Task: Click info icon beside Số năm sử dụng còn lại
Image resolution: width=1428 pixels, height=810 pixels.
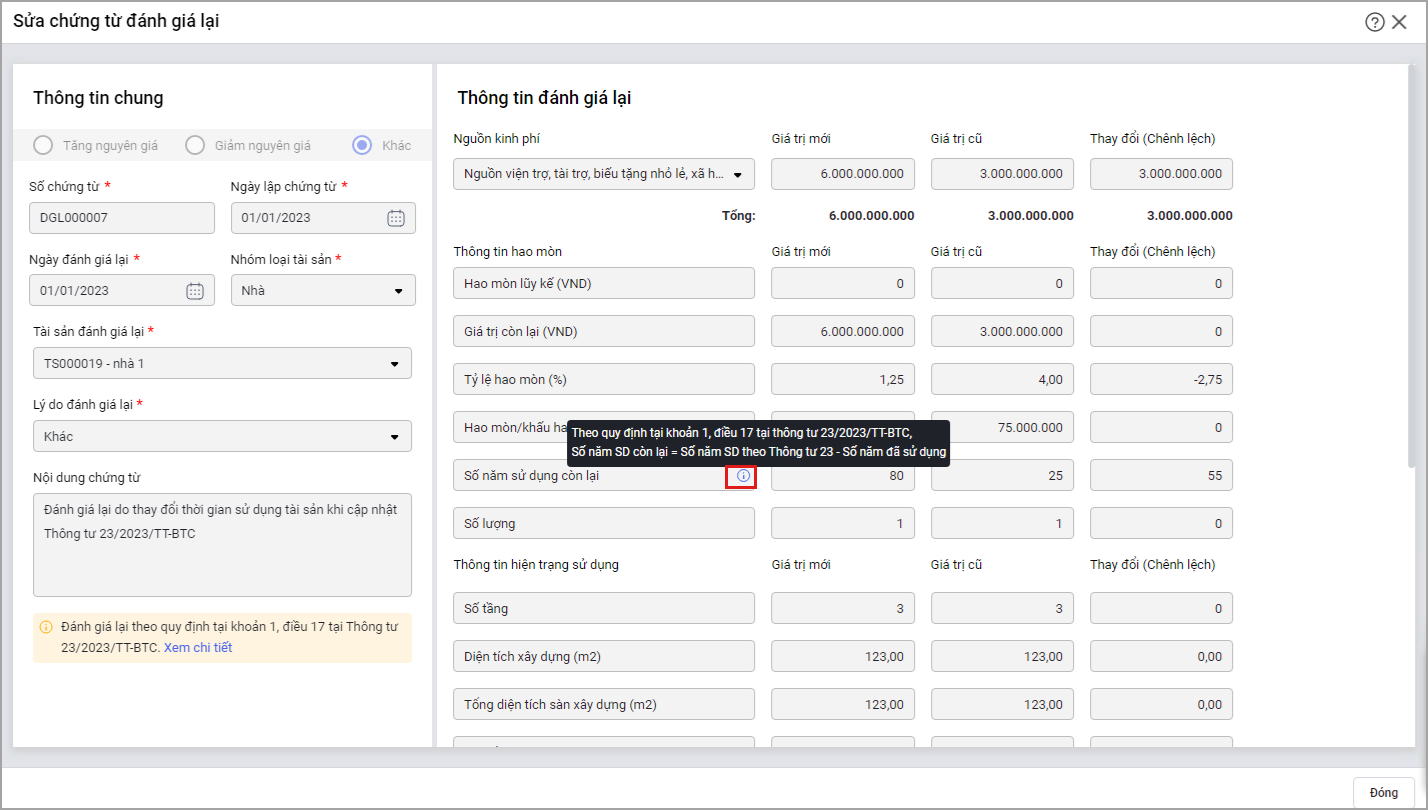Action: 742,476
